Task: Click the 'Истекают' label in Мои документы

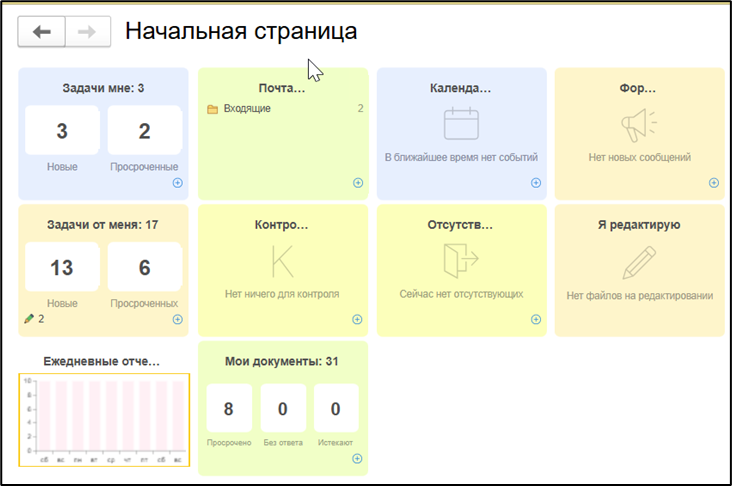Action: pyautogui.click(x=335, y=443)
